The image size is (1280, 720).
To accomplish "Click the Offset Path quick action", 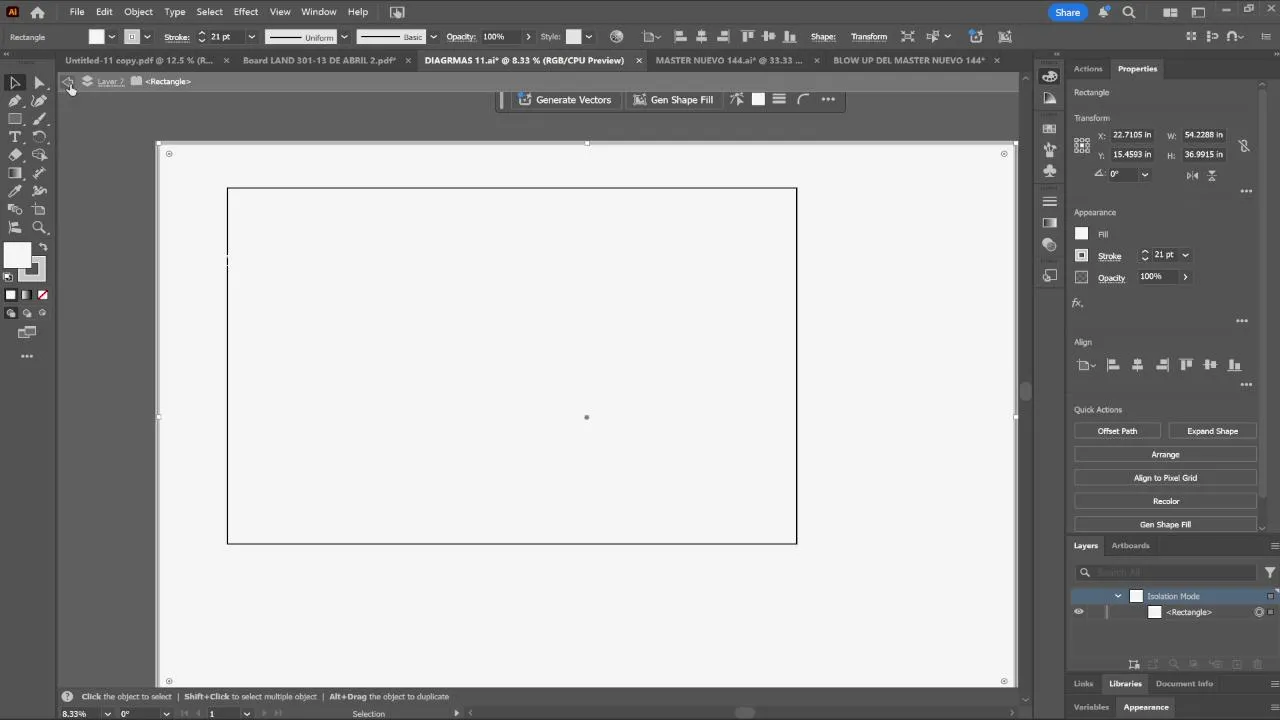I will click(x=1117, y=431).
